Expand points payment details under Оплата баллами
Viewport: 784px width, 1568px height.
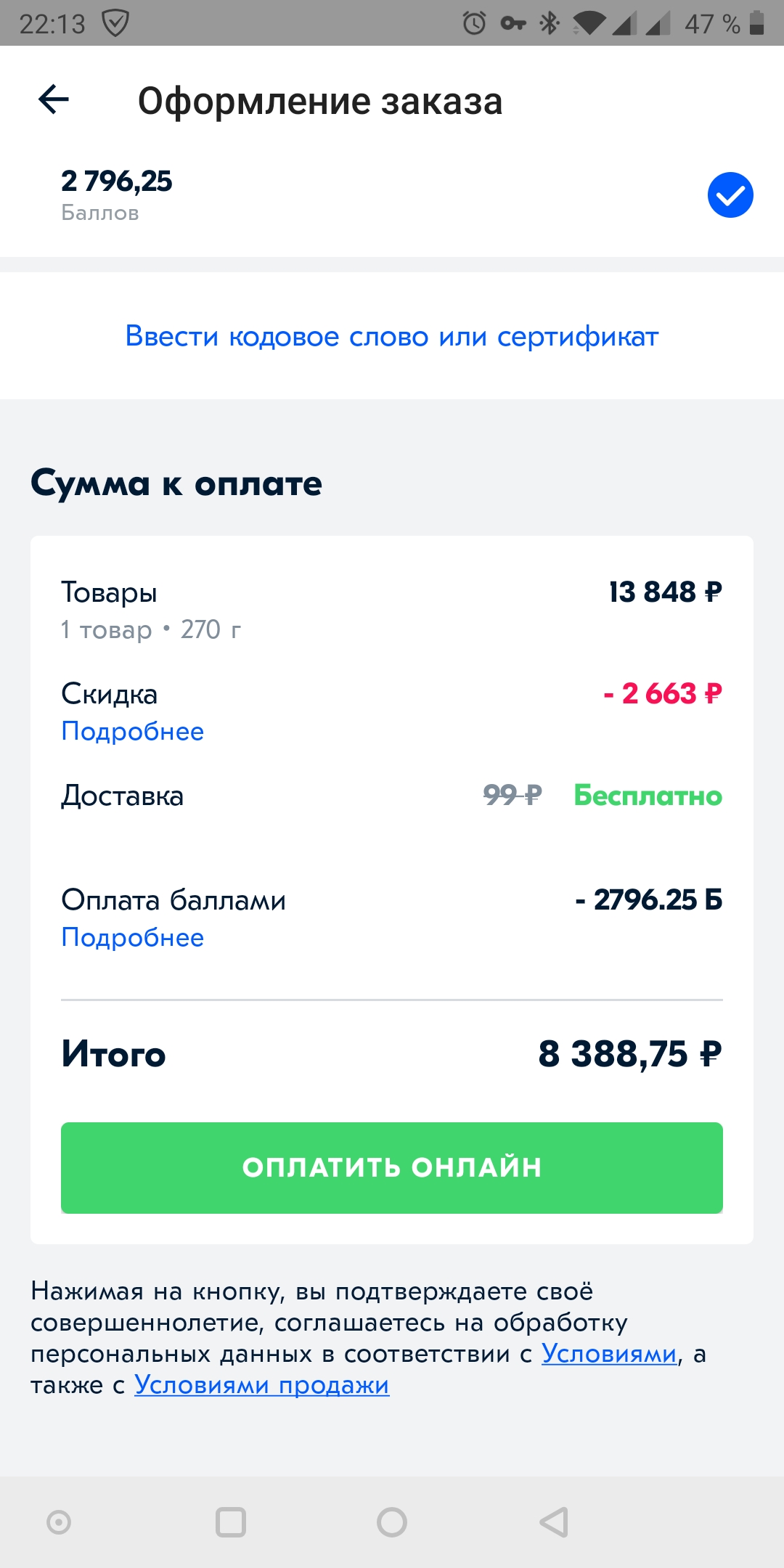(132, 937)
